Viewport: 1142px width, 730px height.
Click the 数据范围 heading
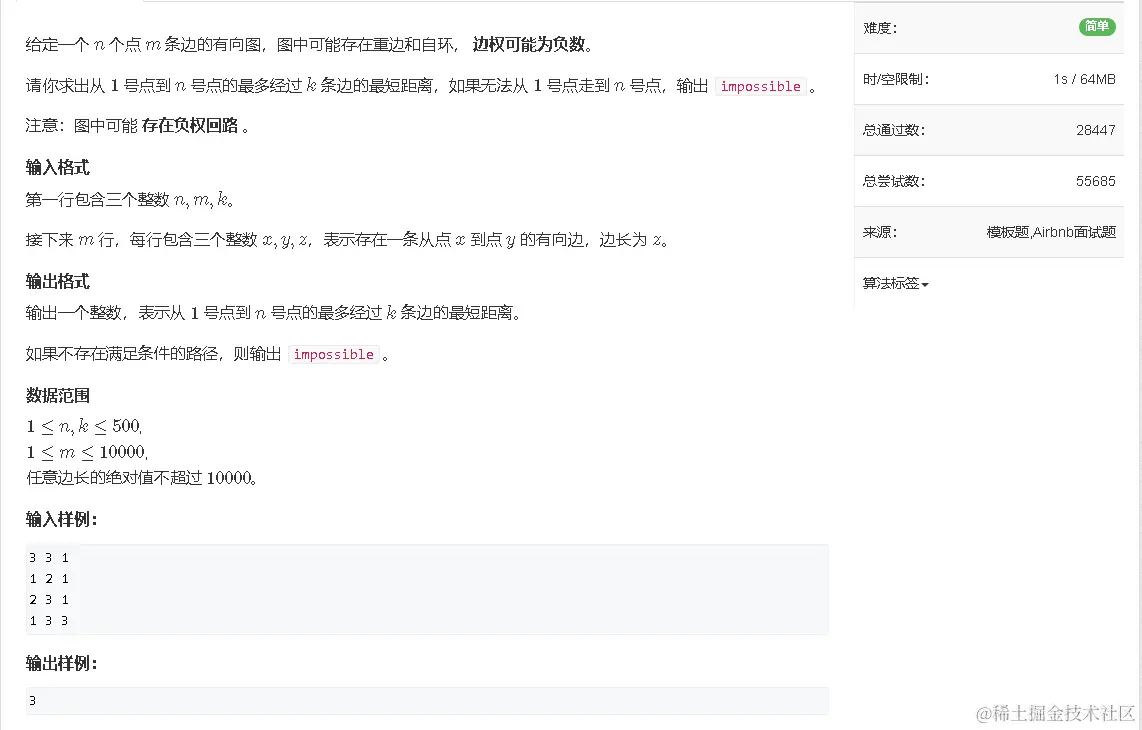coord(58,396)
